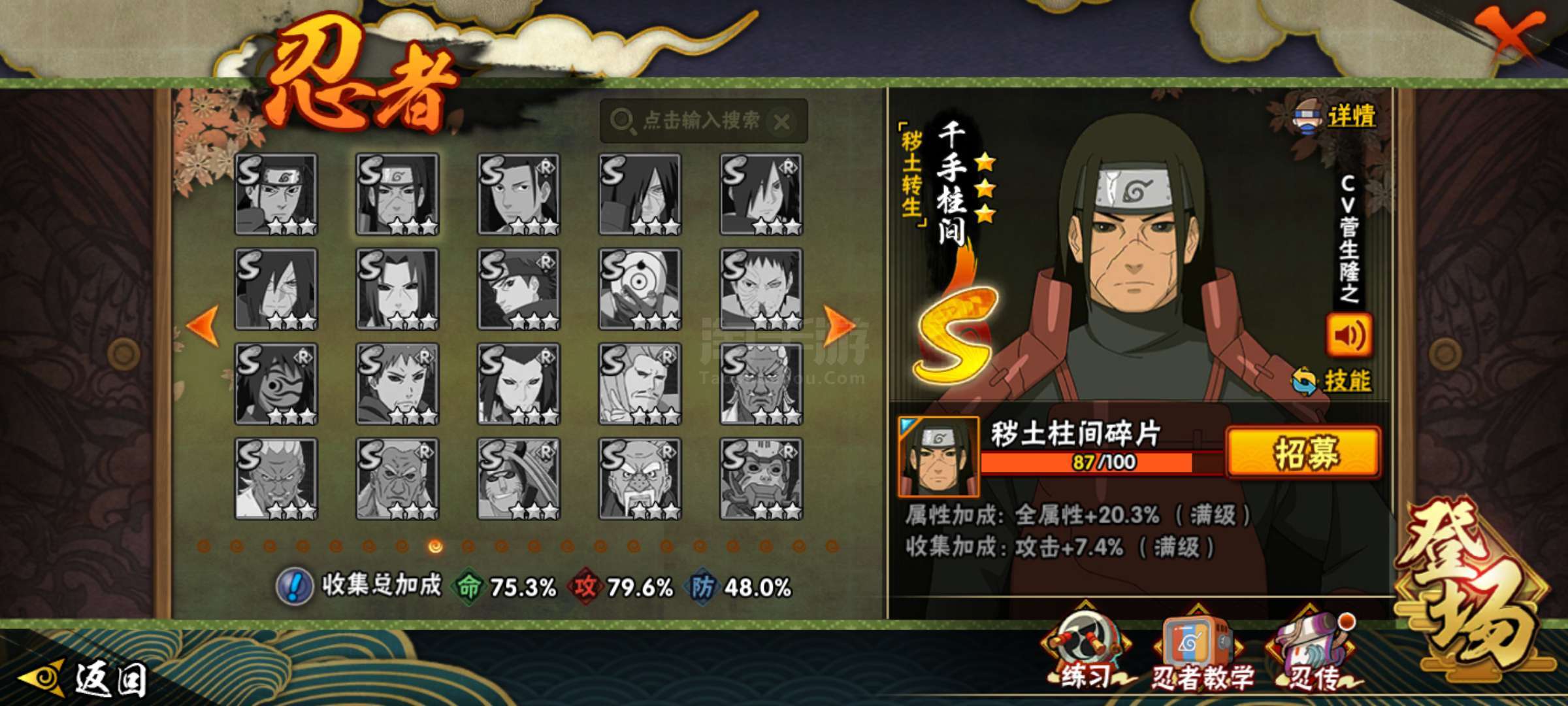Select the highlighted active page dot indicator
Image resolution: width=1568 pixels, height=706 pixels.
(x=435, y=546)
